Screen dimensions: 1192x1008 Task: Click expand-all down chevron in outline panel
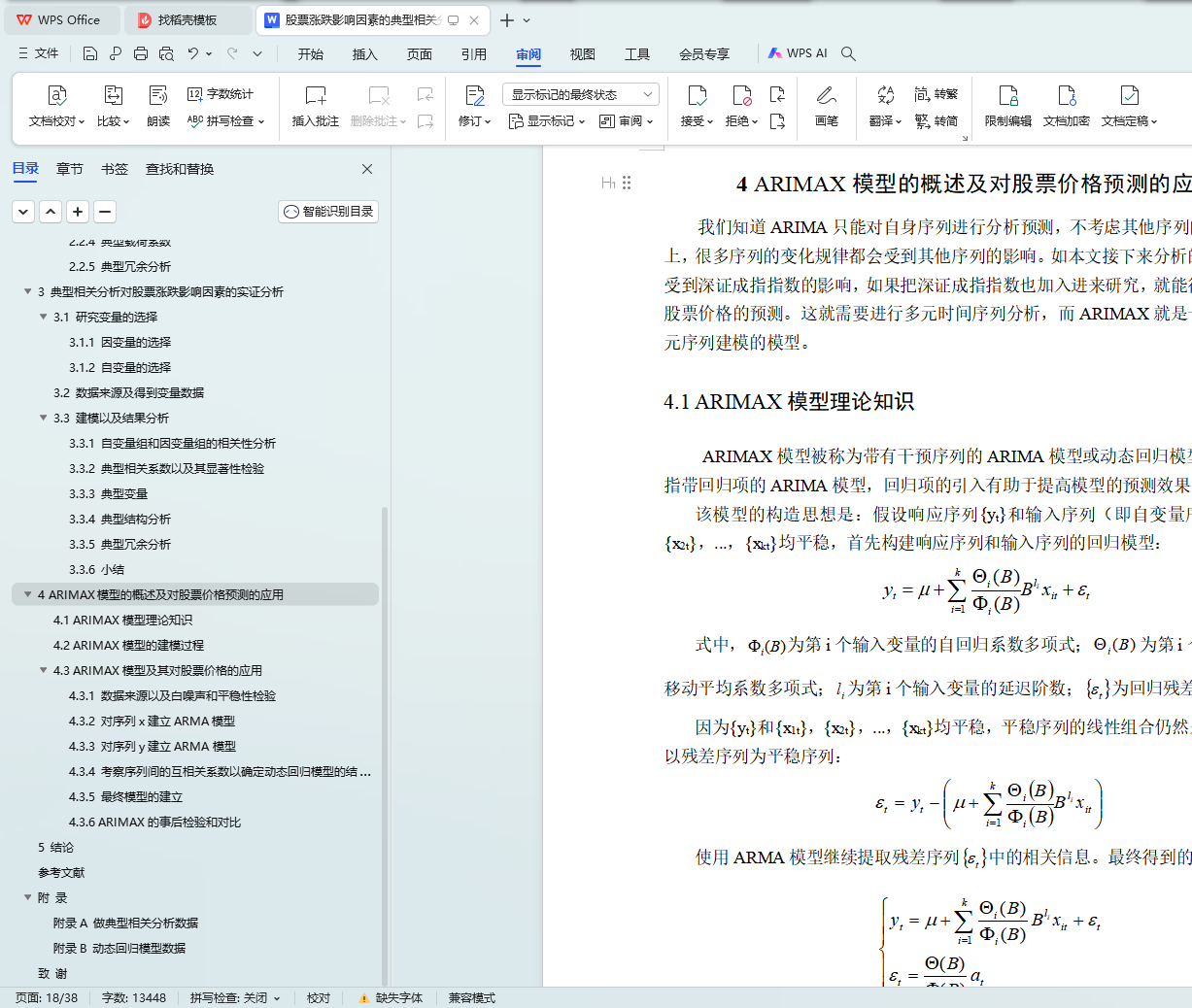pyautogui.click(x=23, y=211)
